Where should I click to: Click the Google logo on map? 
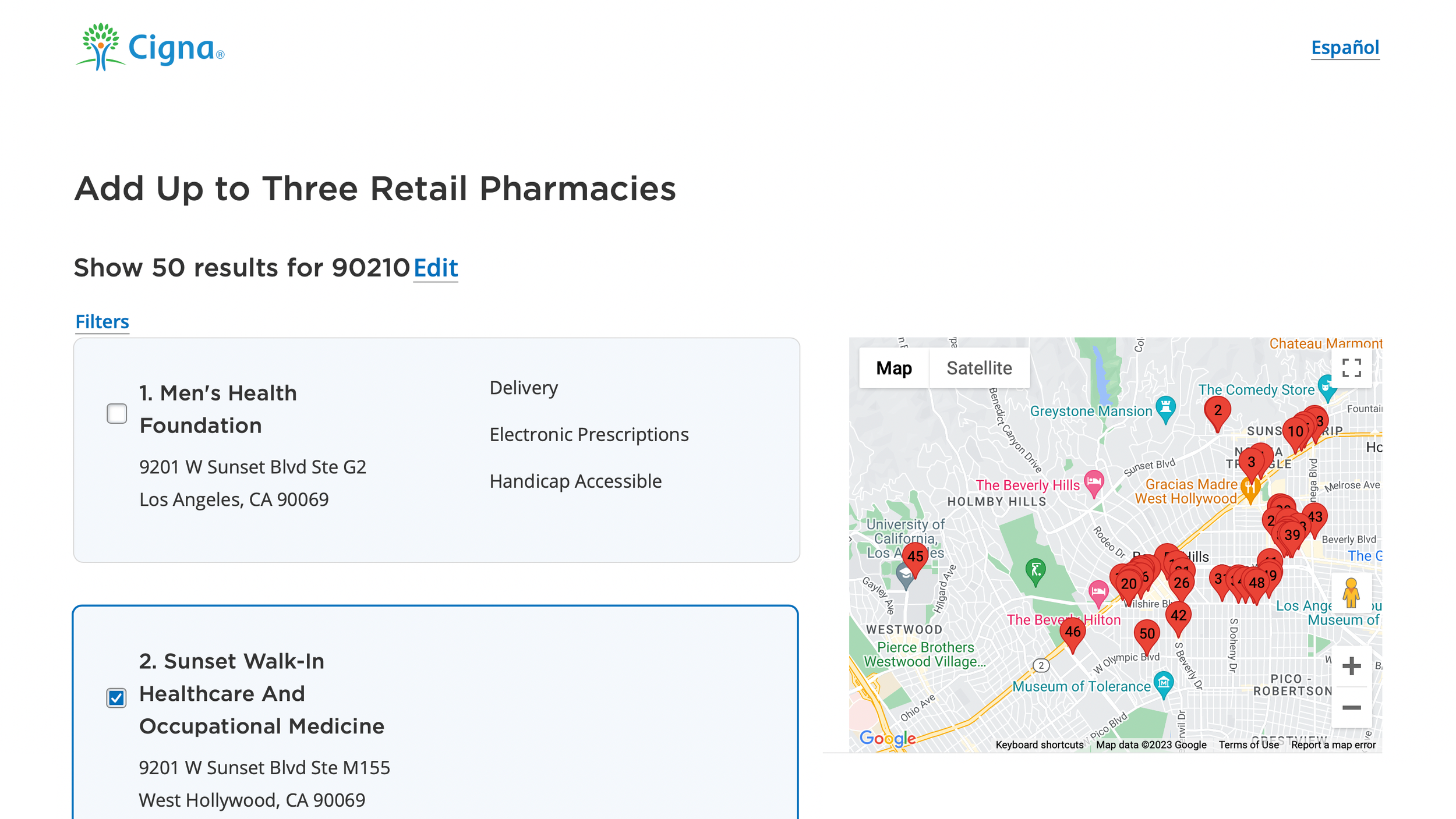click(x=888, y=739)
